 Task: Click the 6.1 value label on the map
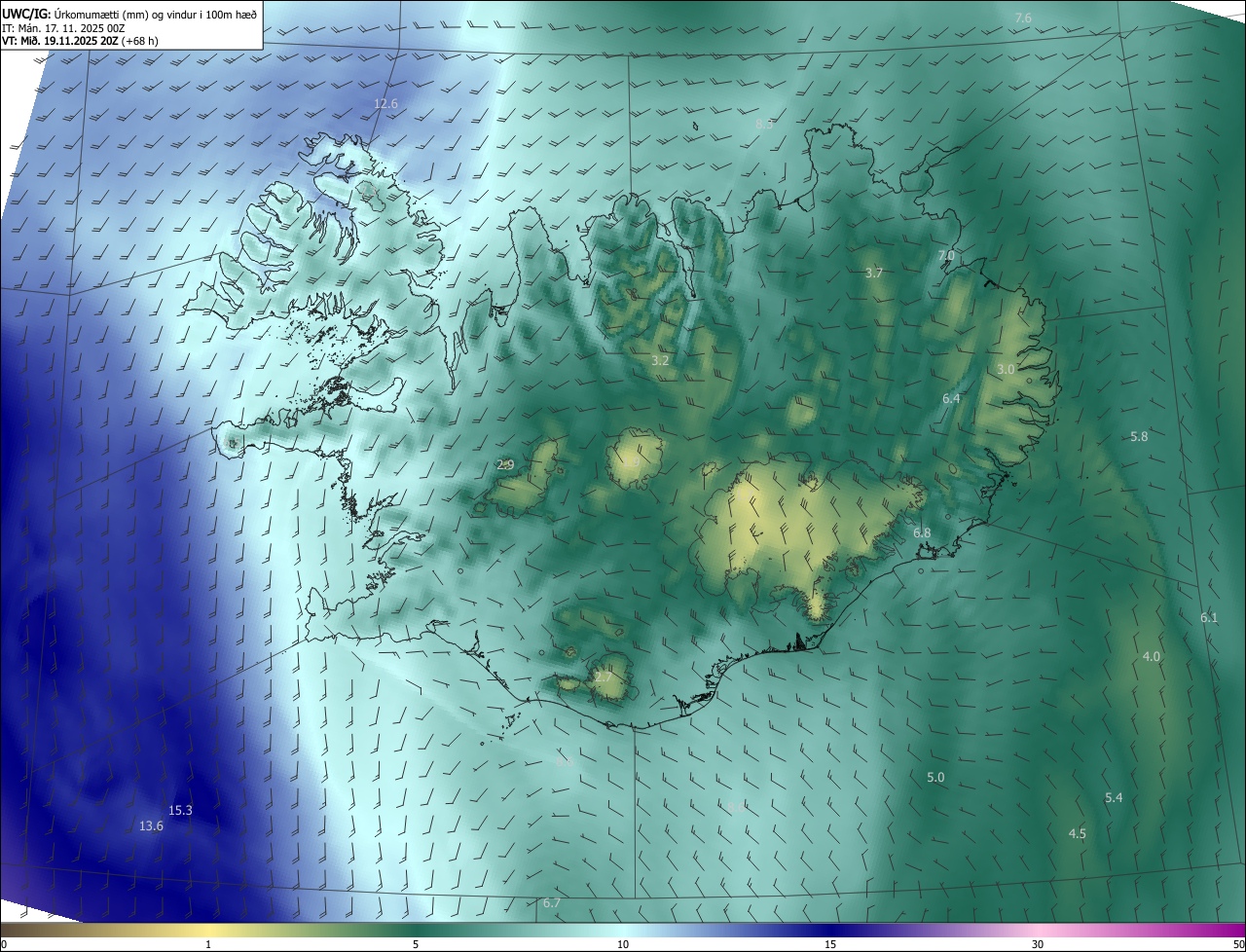pyautogui.click(x=1209, y=618)
